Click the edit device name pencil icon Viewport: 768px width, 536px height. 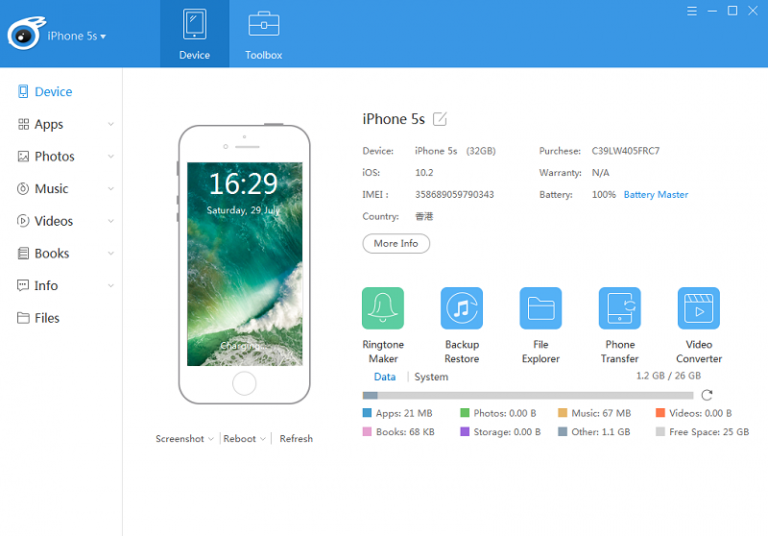coord(440,119)
